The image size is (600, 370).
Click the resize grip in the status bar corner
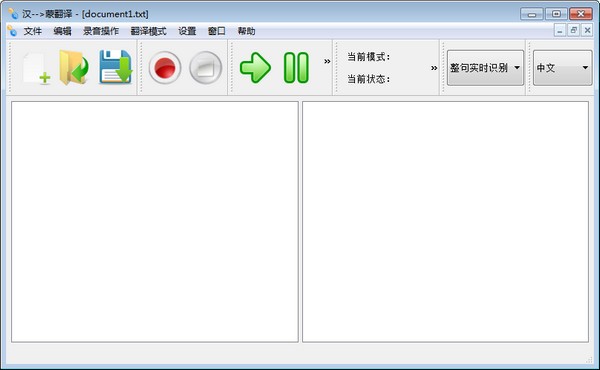click(x=589, y=359)
